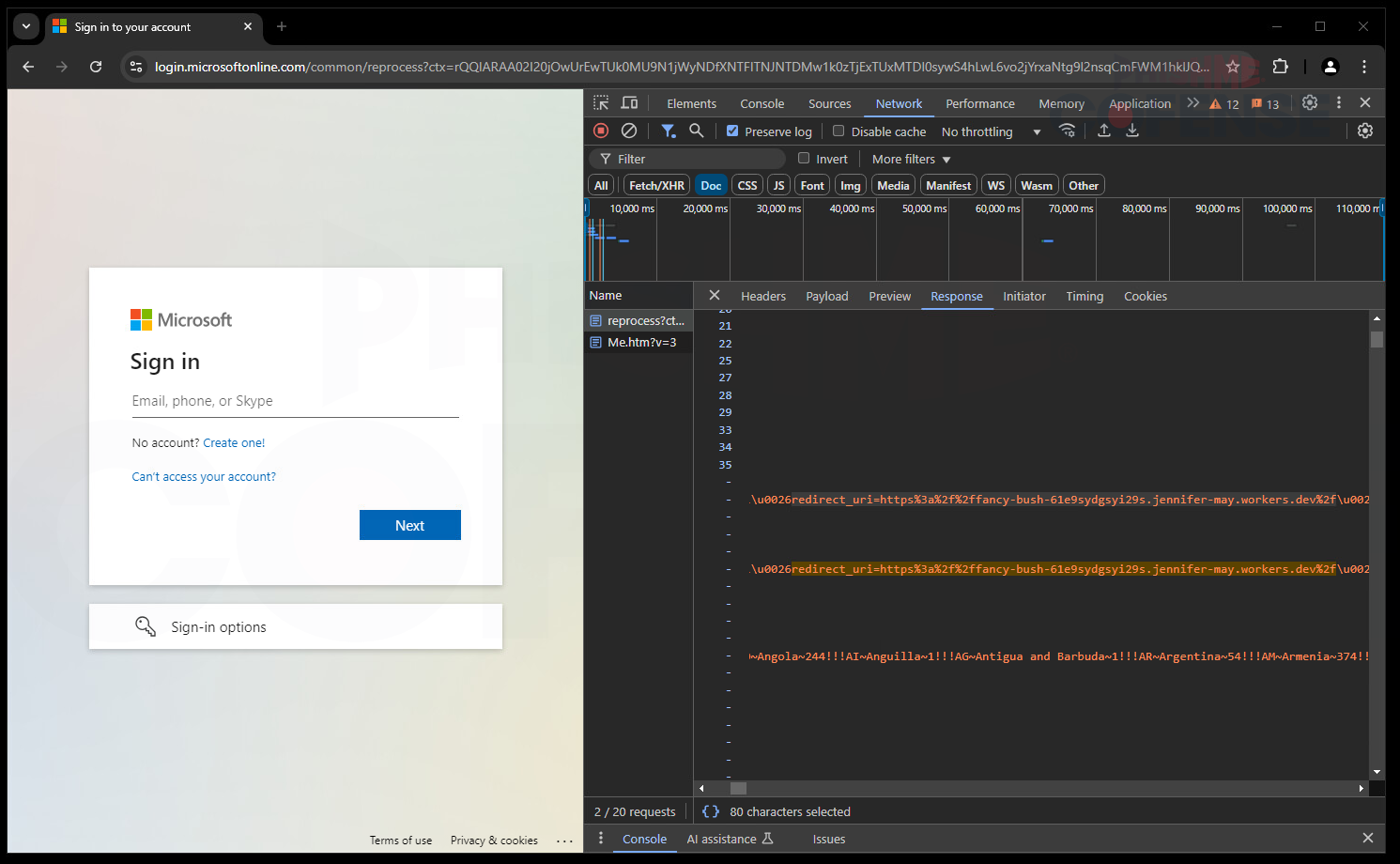The image size is (1400, 864).
Task: Stop recording network log
Action: [601, 131]
